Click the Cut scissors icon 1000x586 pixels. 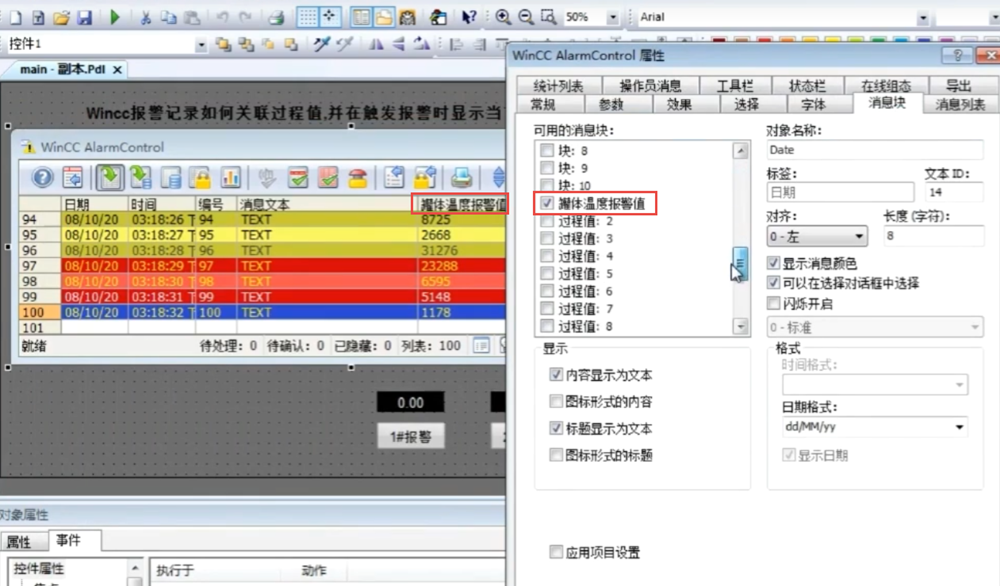[146, 17]
